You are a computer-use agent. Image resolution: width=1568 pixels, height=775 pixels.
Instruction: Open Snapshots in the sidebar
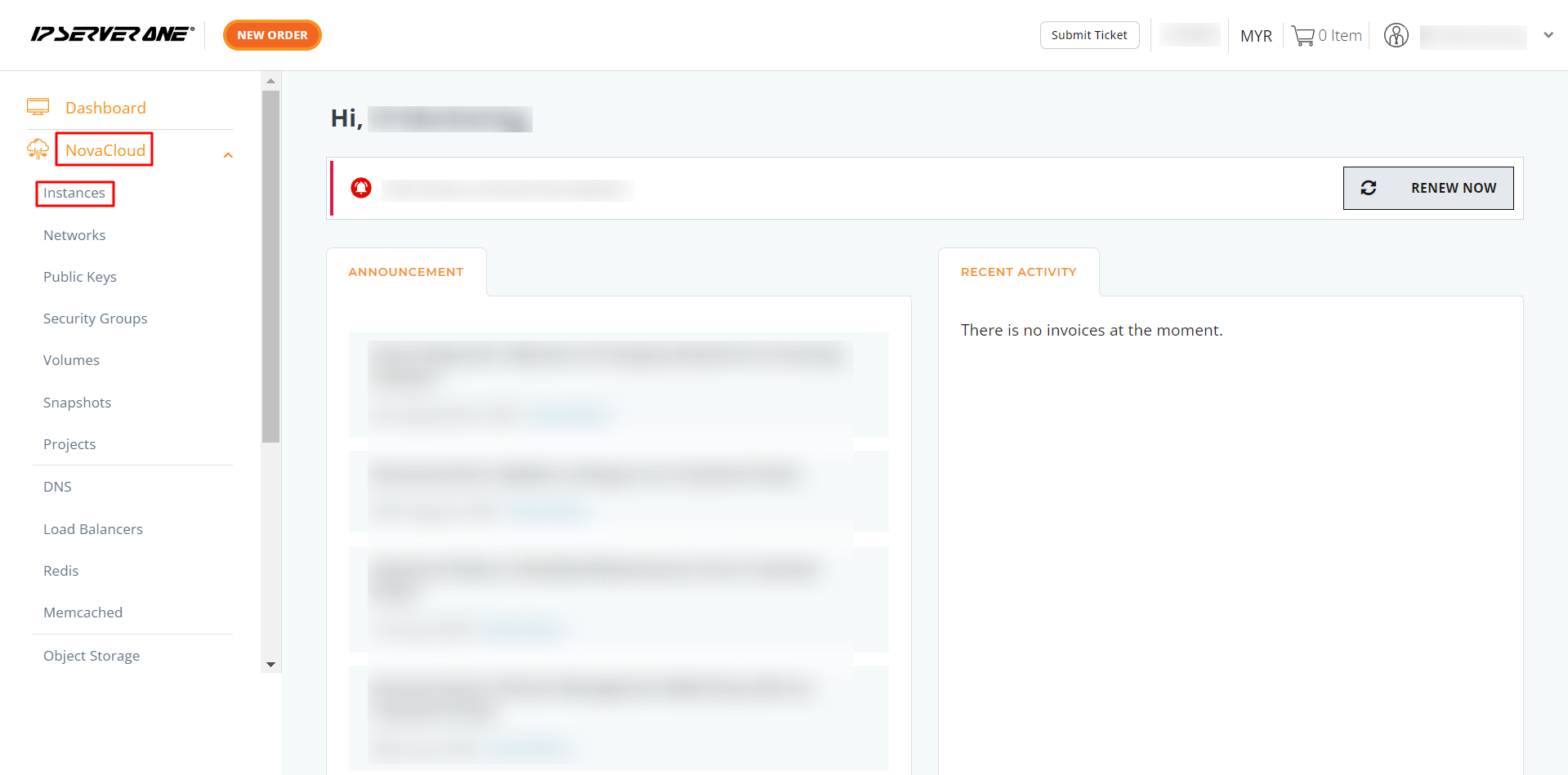77,403
